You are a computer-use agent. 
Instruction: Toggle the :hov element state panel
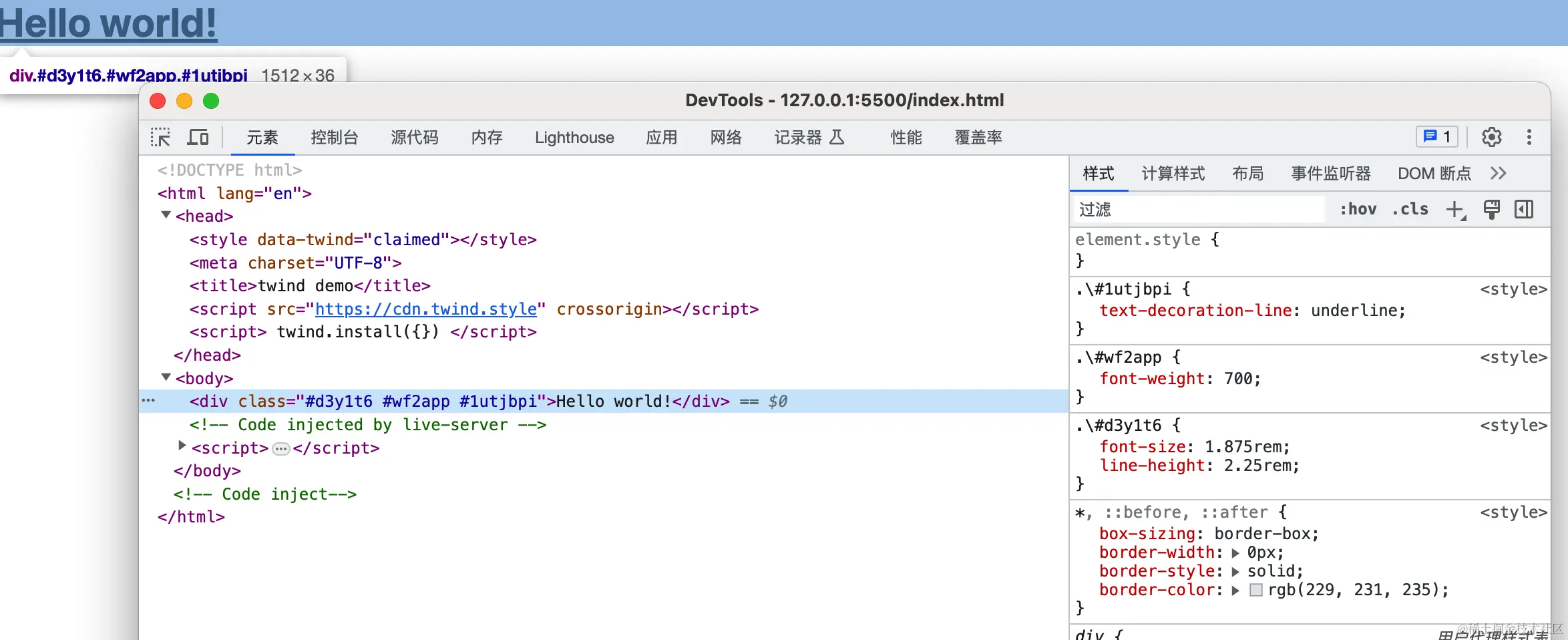point(1358,209)
